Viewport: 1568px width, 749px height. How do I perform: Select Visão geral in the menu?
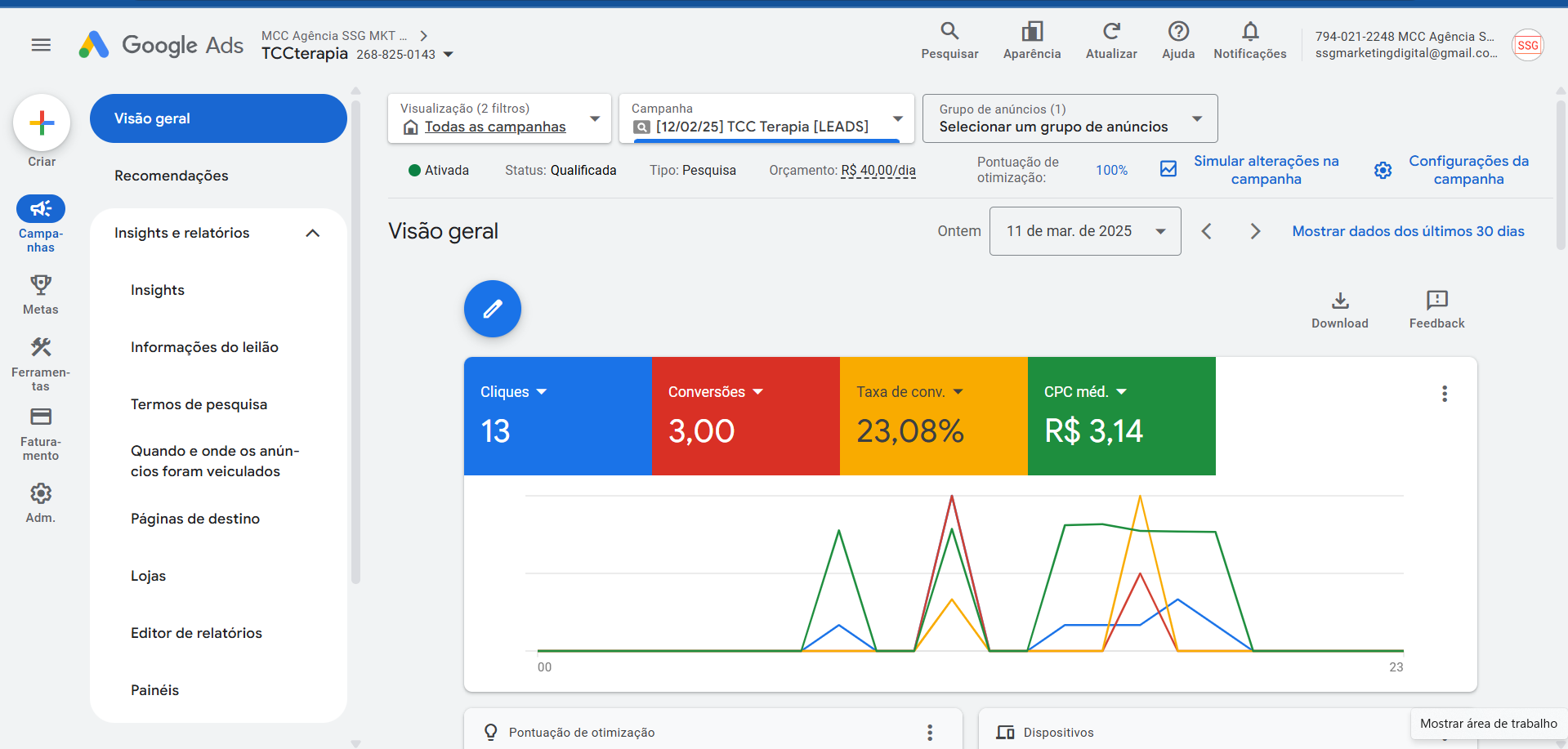click(218, 118)
